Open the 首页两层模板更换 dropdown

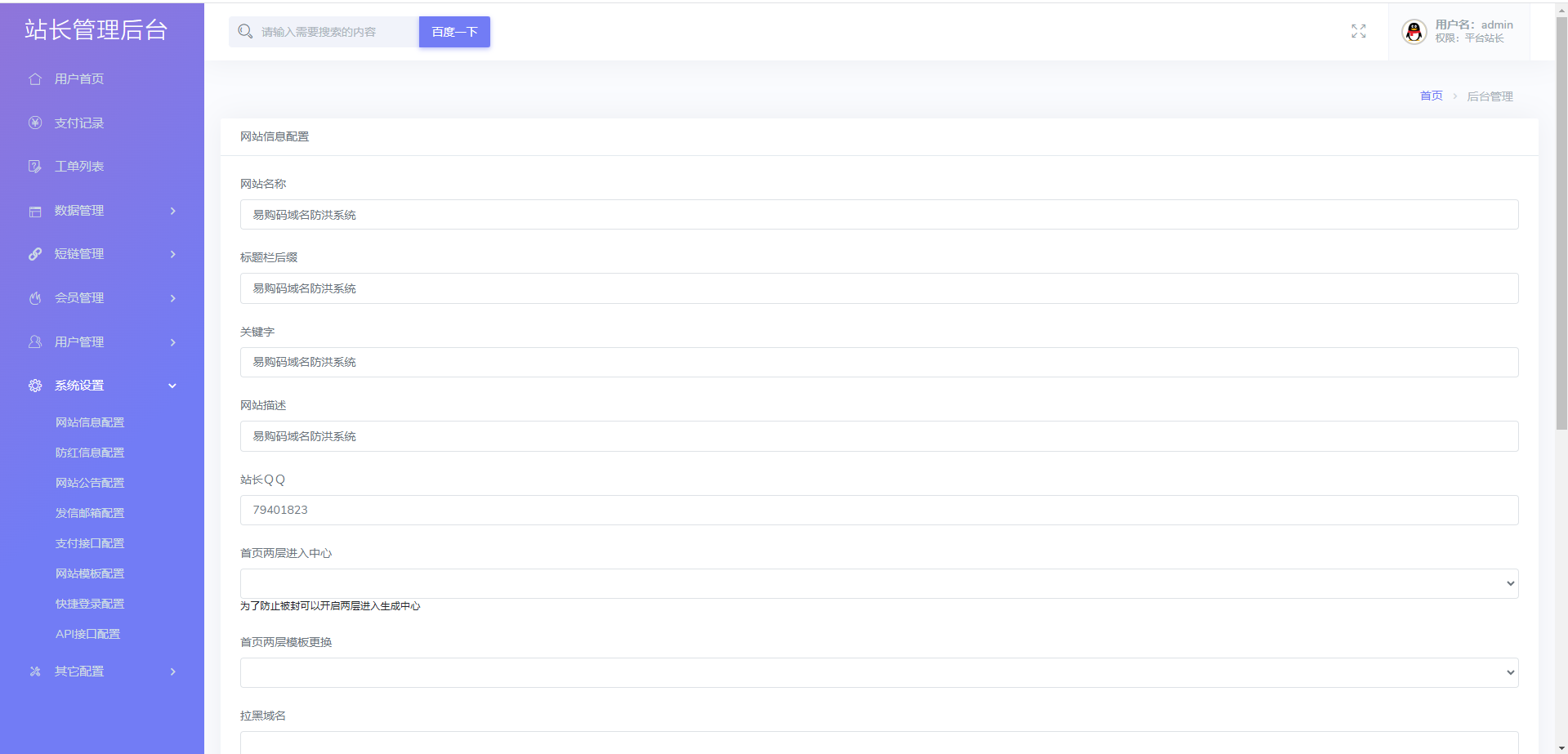(x=878, y=672)
